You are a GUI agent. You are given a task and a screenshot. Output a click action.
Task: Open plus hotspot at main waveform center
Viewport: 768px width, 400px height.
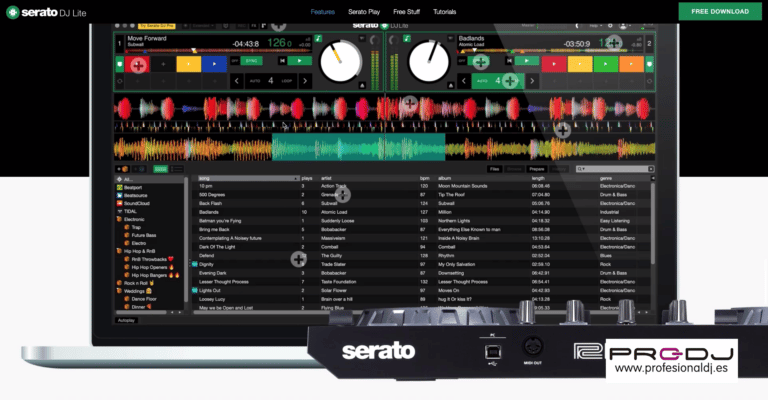coord(409,104)
